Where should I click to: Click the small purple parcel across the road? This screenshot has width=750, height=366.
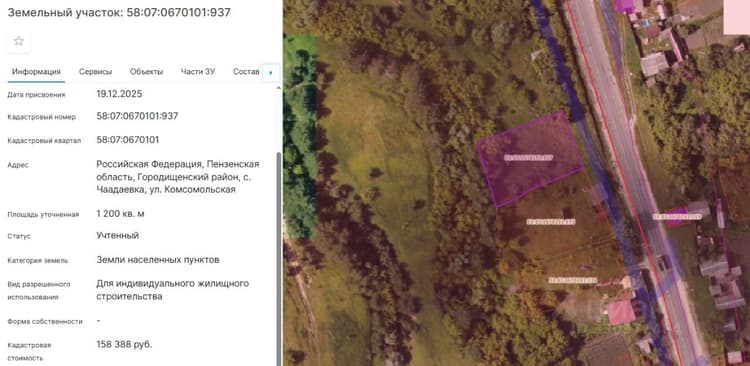tap(677, 216)
